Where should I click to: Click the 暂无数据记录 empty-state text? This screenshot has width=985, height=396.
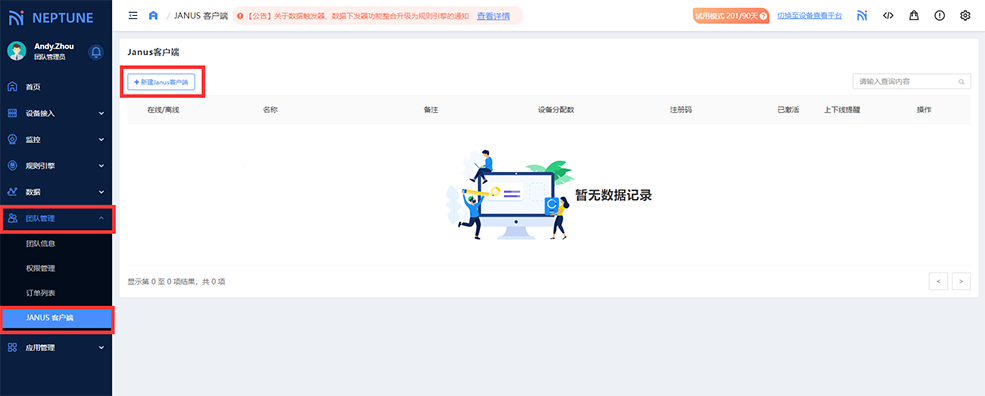point(613,195)
